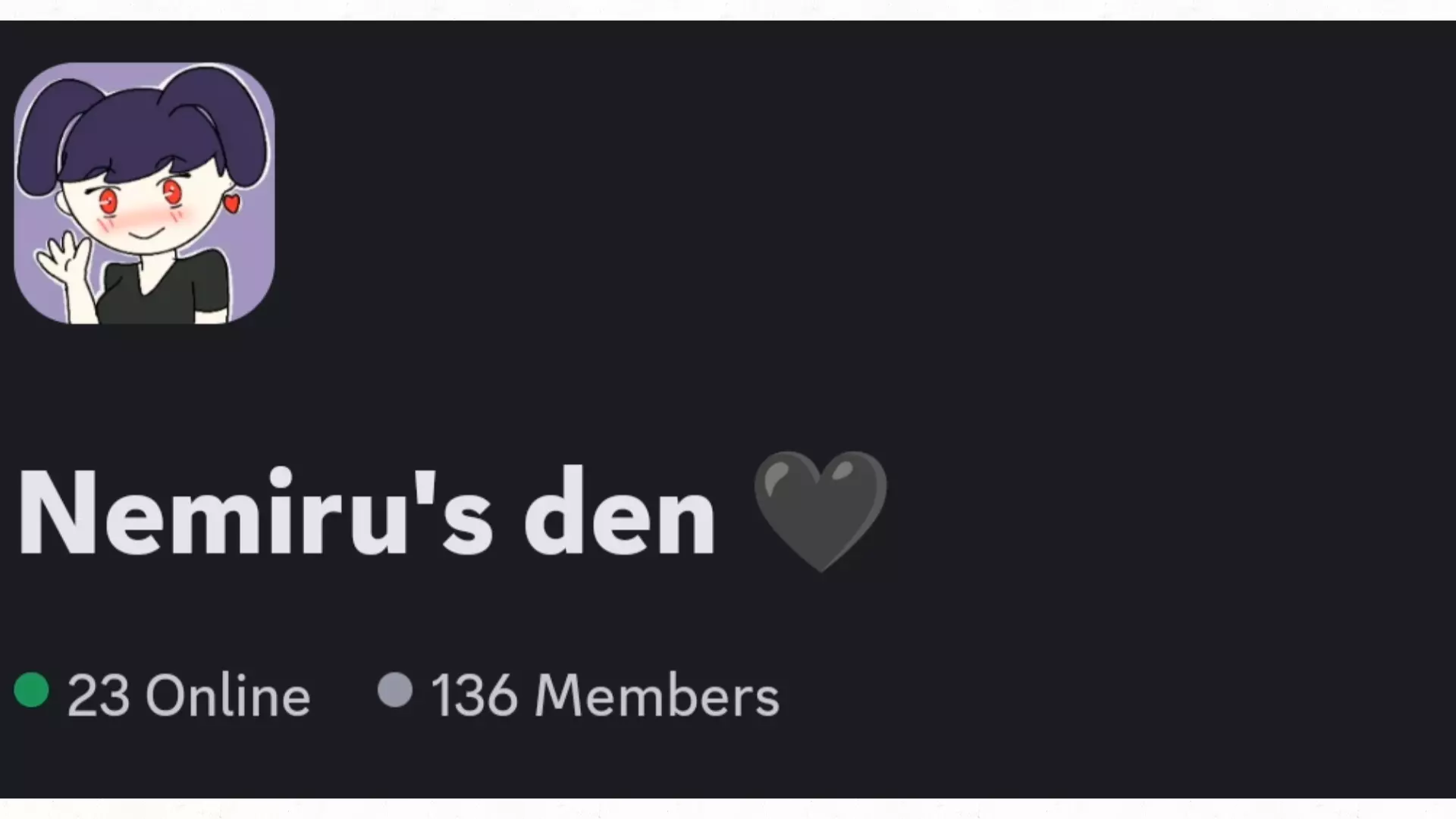Click the word "Nemiru's" in the title
1456x819 pixels.
(256, 512)
